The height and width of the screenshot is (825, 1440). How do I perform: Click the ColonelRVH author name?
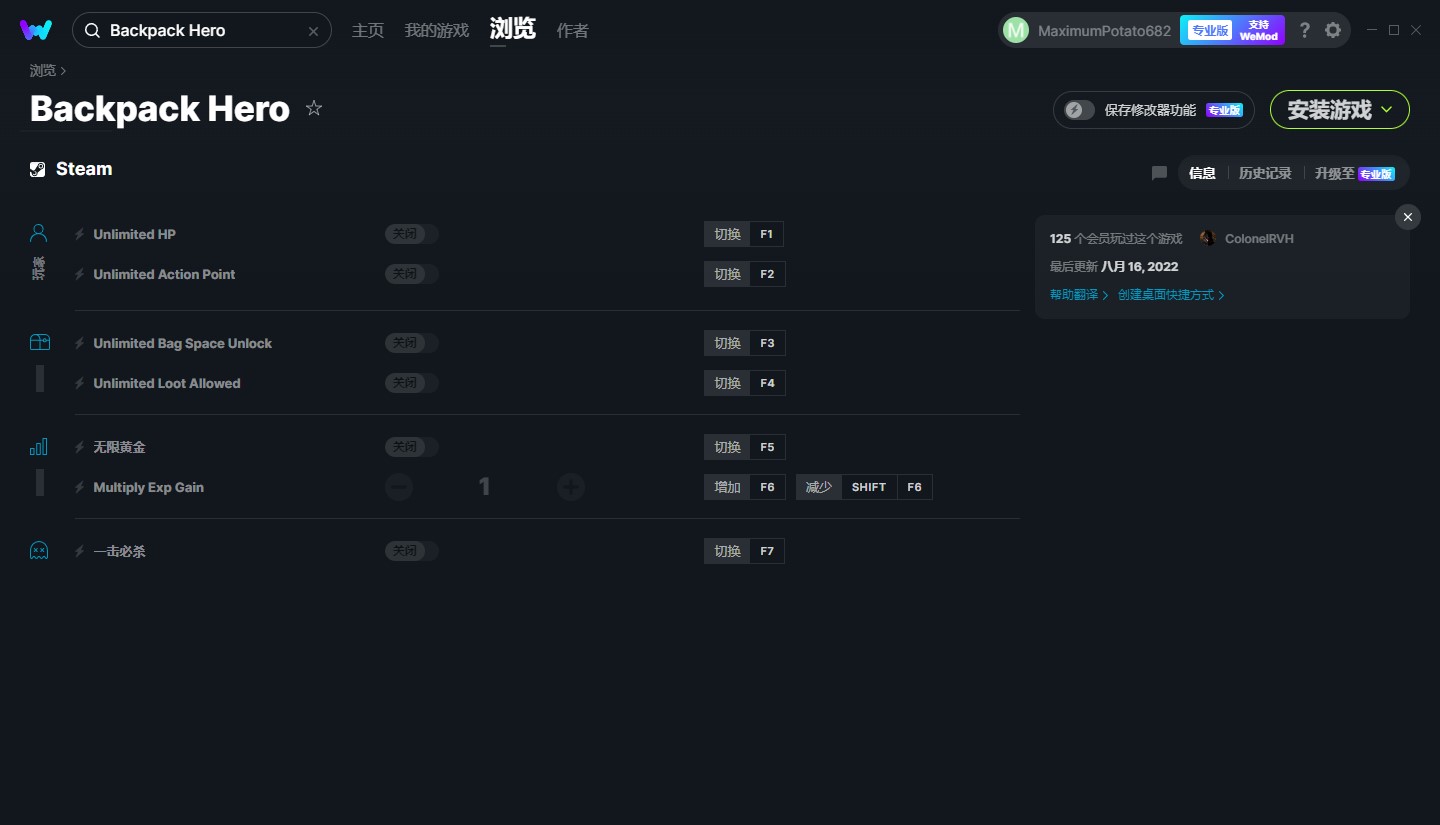1259,239
